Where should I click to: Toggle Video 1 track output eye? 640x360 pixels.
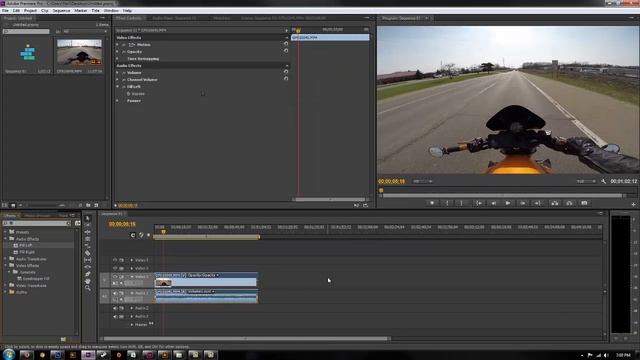click(115, 277)
